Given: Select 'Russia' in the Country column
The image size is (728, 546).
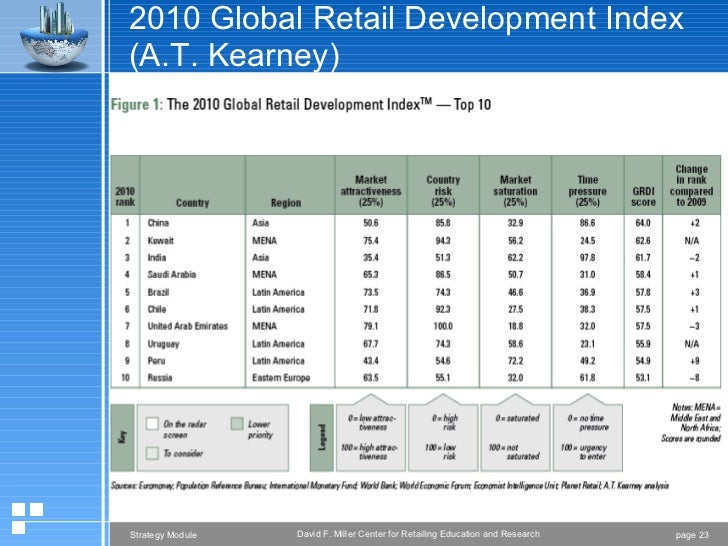Looking at the screenshot, I should (159, 378).
